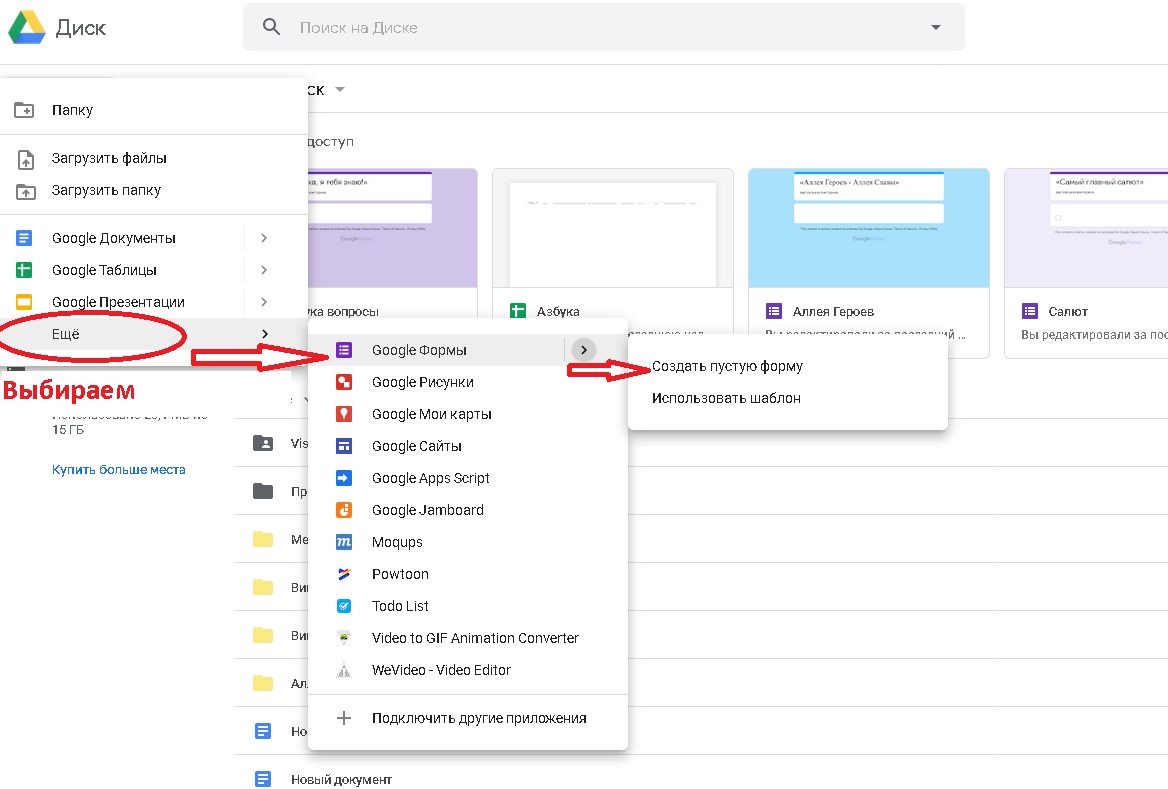This screenshot has height=789, width=1168.
Task: Select Папку to create a folder
Action: click(153, 110)
